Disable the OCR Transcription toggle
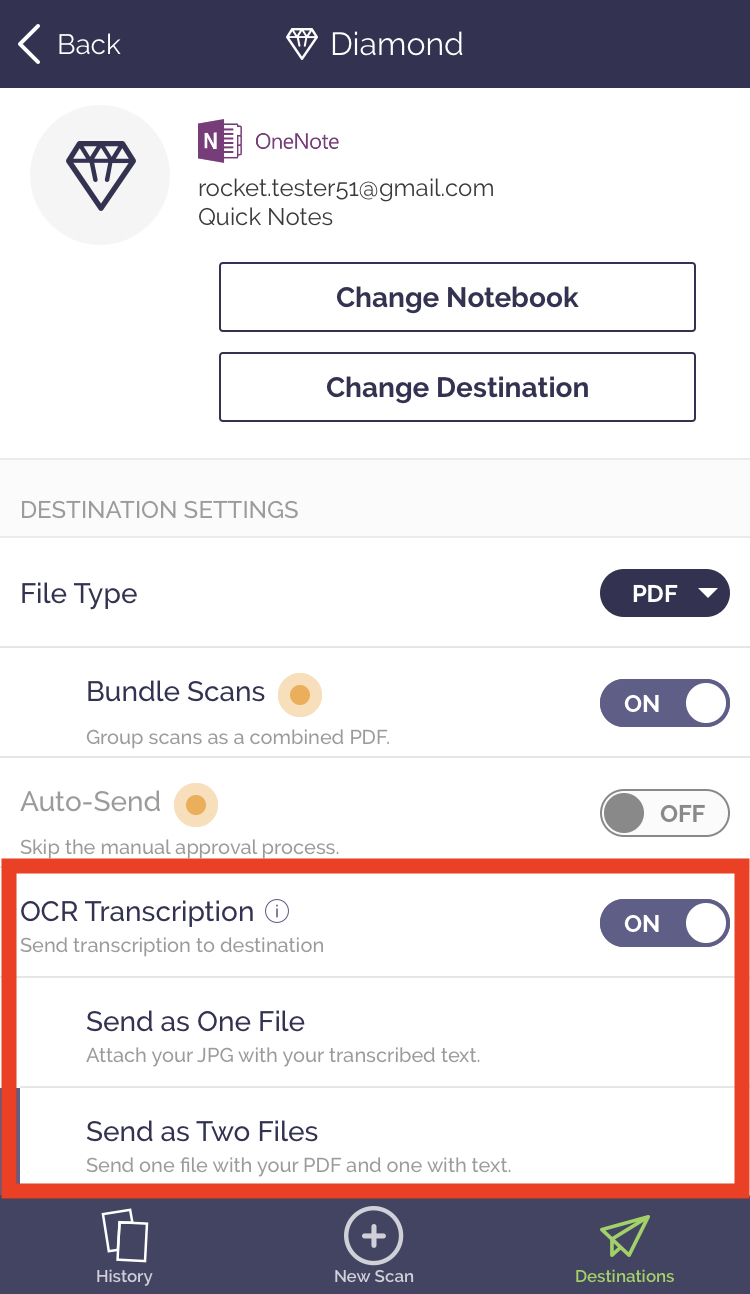Screen dimensions: 750x1294 click(664, 923)
